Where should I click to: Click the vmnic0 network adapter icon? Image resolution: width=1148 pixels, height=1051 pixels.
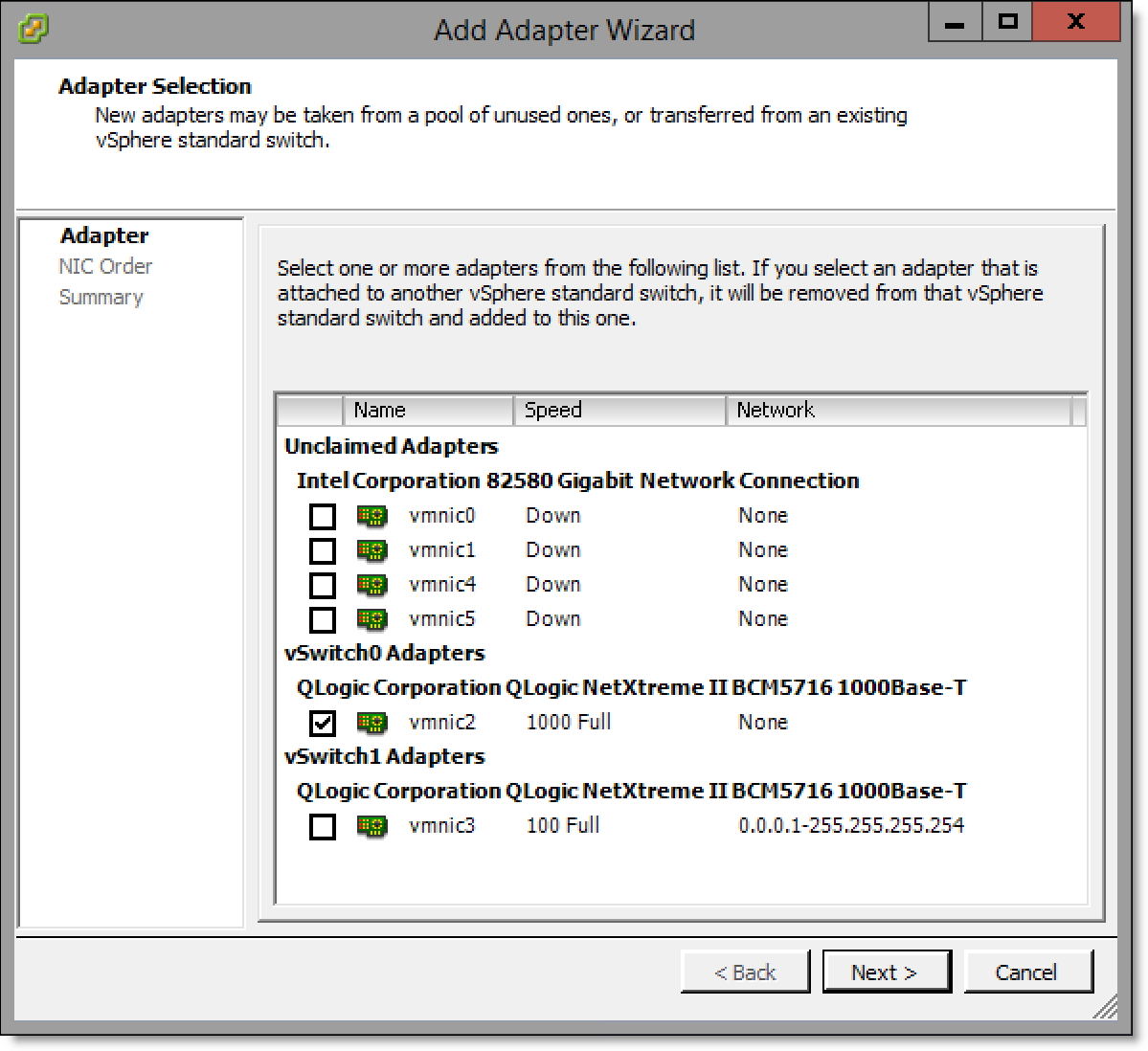click(x=371, y=516)
